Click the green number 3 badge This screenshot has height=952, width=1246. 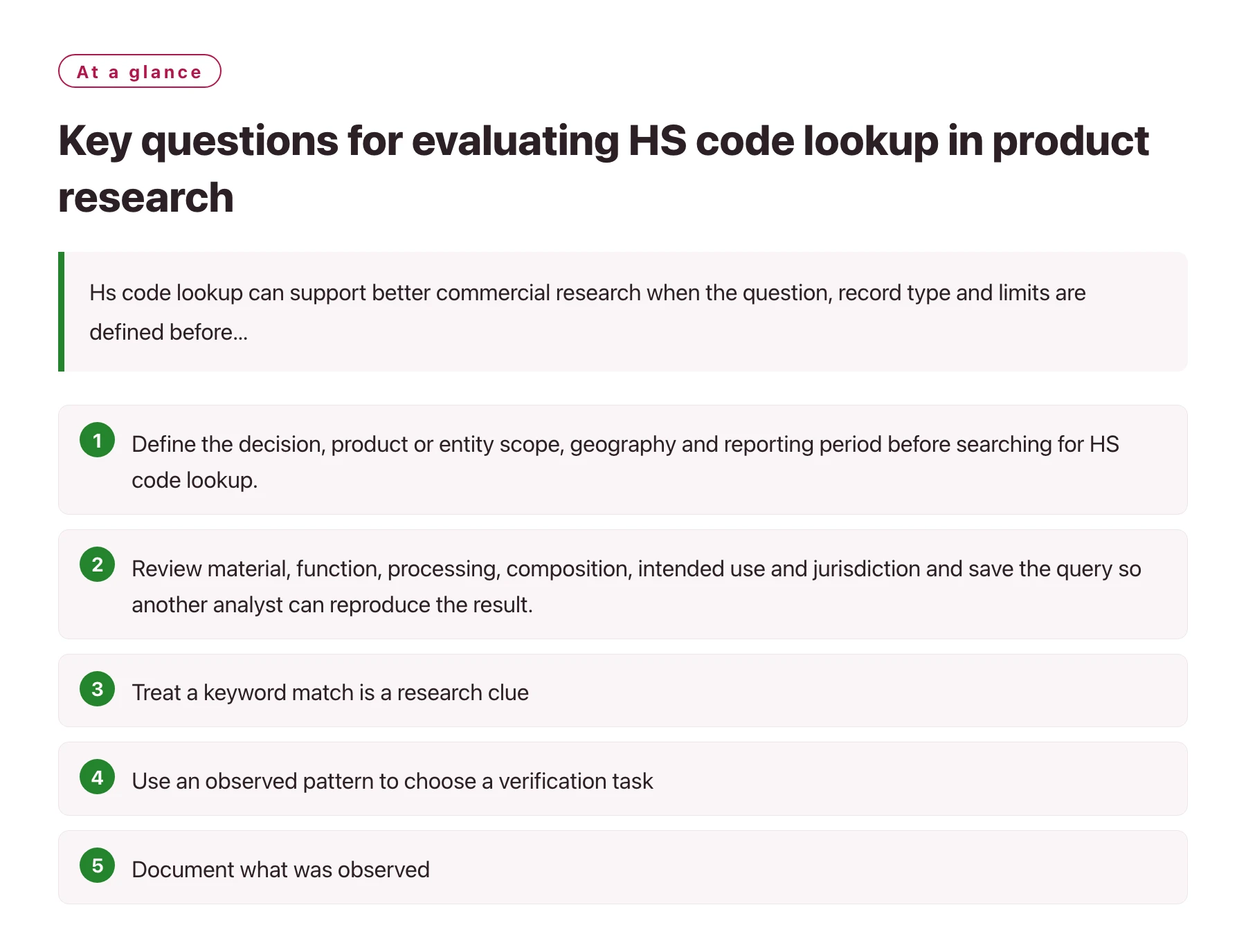pyautogui.click(x=98, y=689)
